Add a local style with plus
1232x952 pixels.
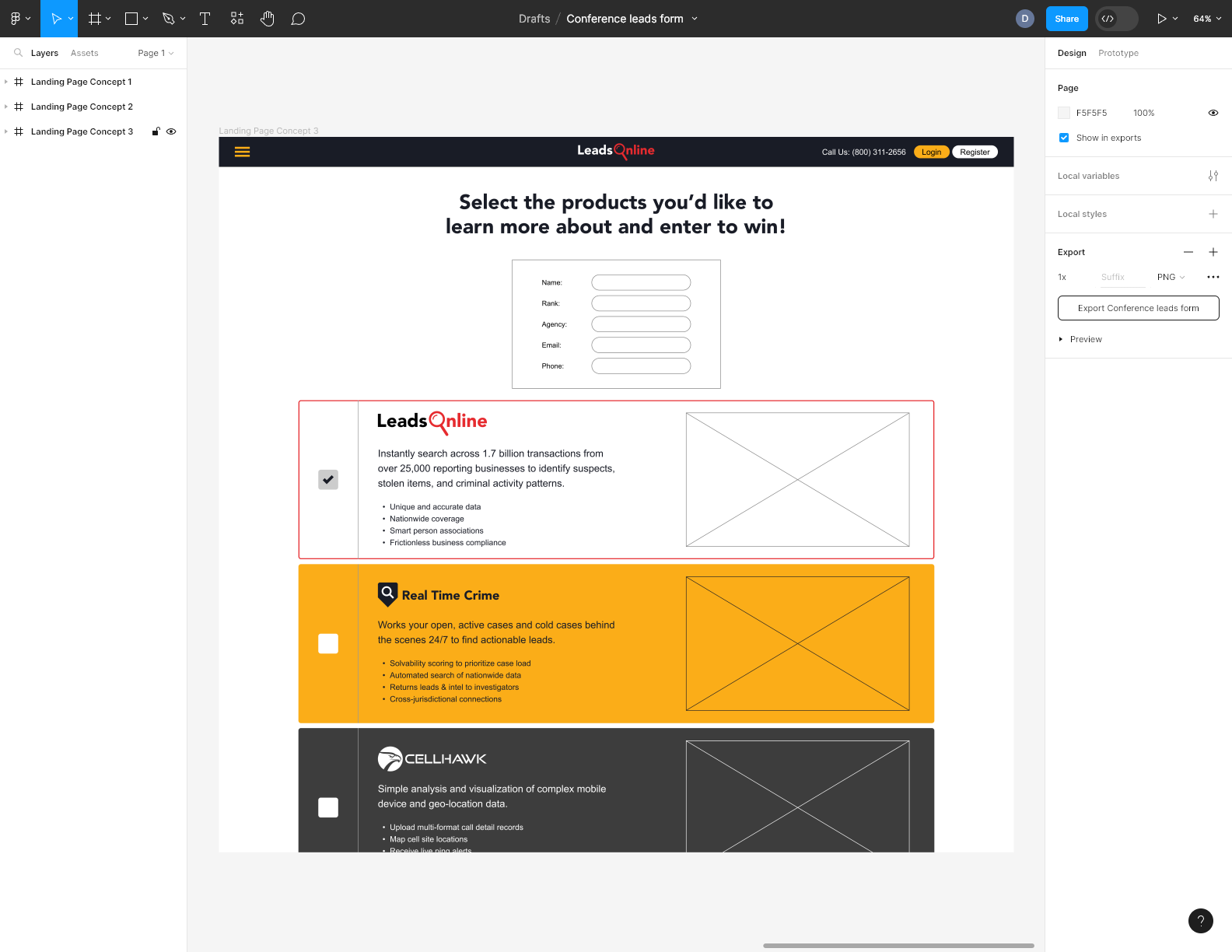(1213, 214)
